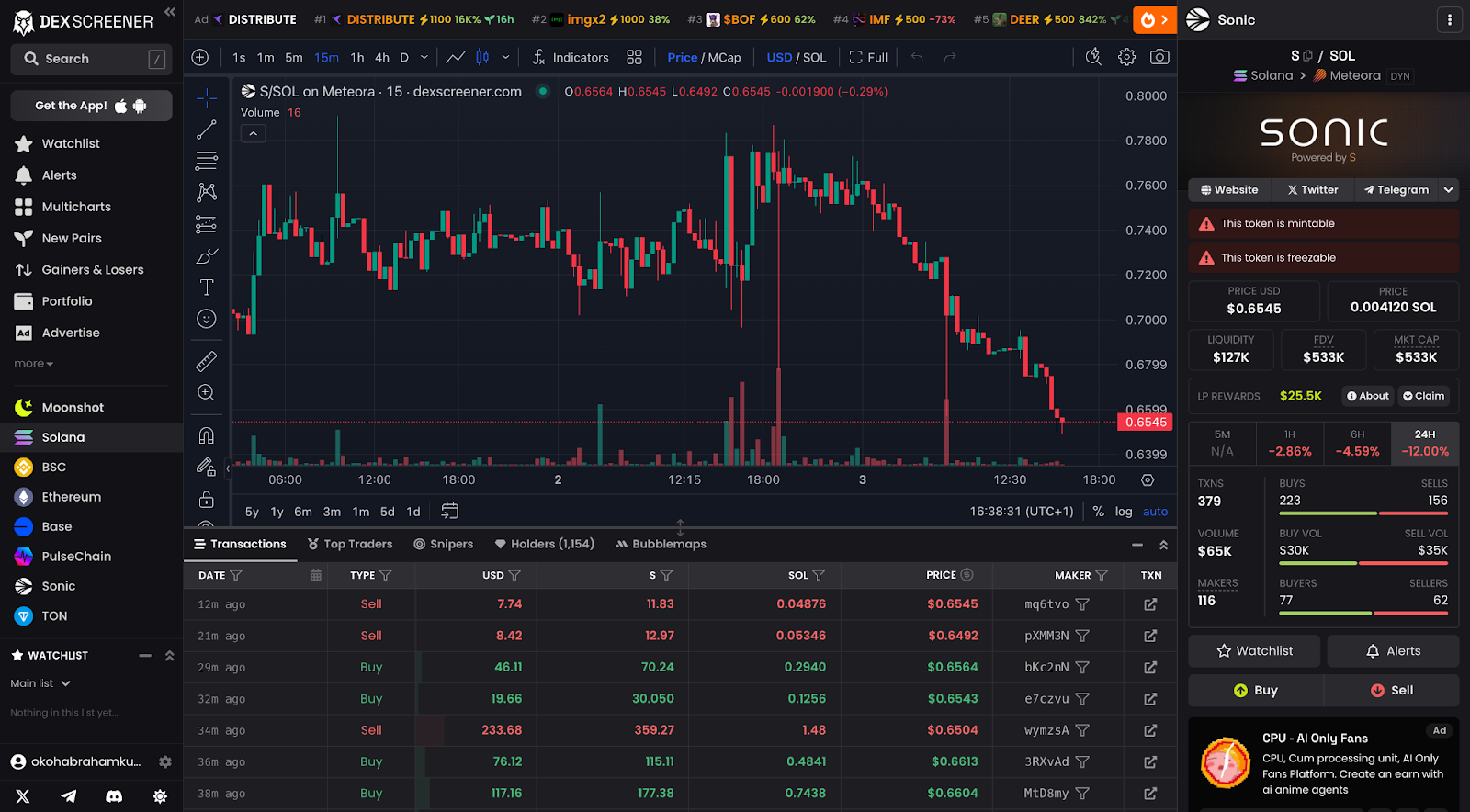Image resolution: width=1470 pixels, height=812 pixels.
Task: Select the ruler measure tool
Action: (207, 361)
